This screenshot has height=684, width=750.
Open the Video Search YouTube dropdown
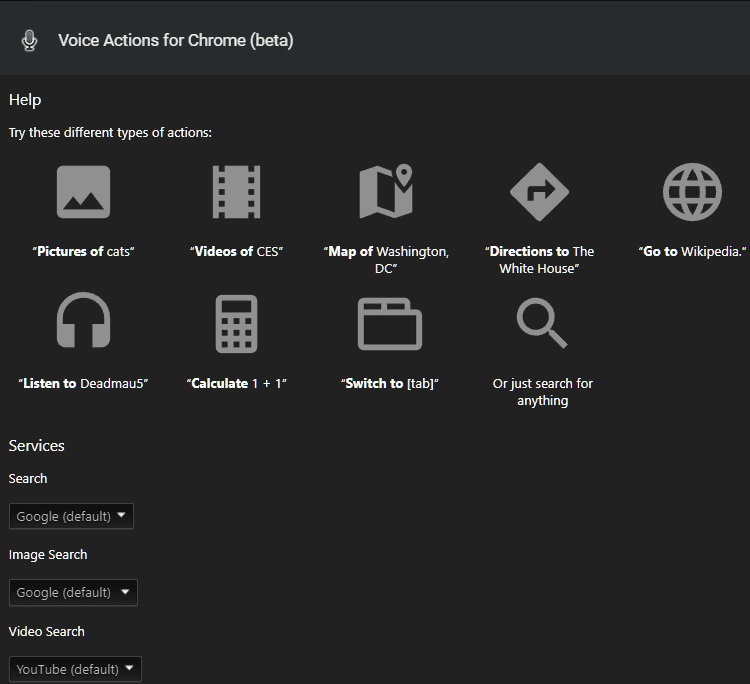click(75, 669)
